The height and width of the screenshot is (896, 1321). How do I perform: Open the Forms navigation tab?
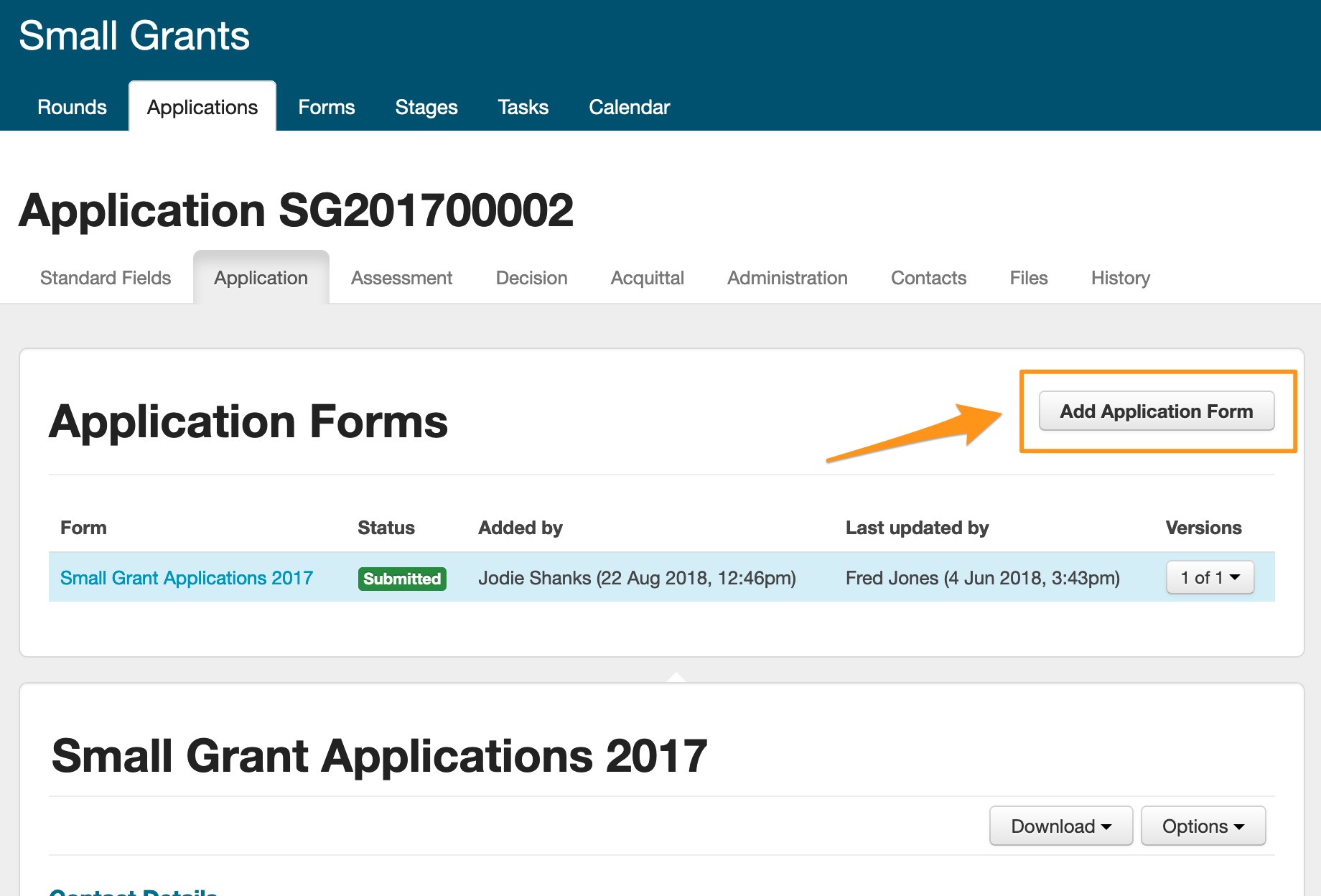click(x=326, y=107)
